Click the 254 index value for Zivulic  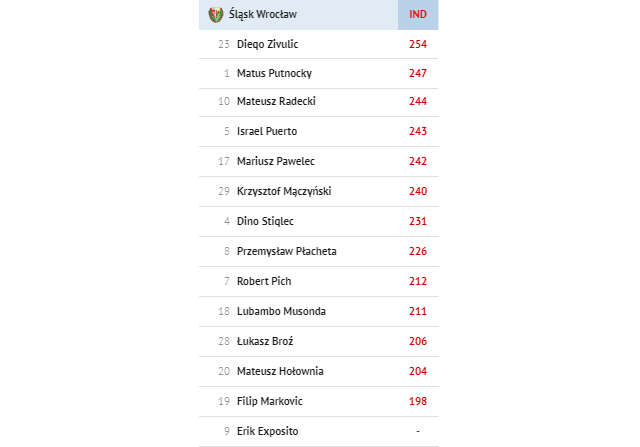tap(418, 44)
